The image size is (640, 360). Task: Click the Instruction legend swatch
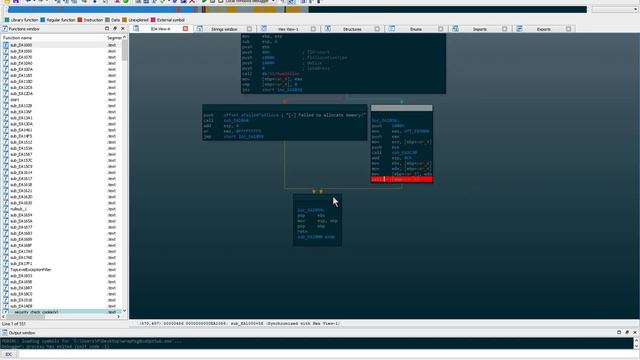pos(80,20)
